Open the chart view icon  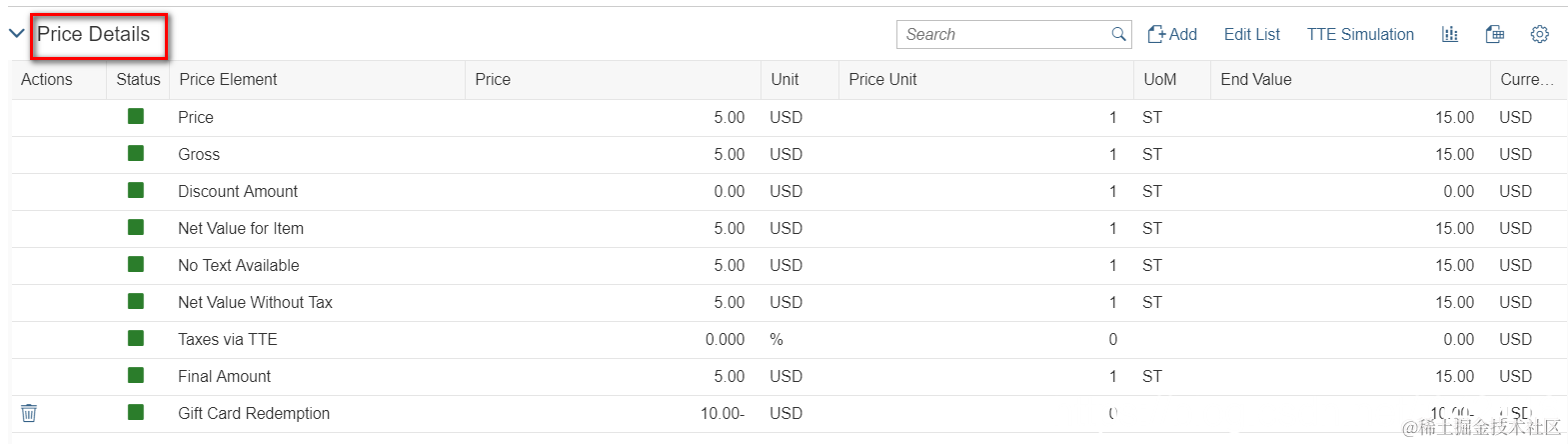click(1449, 34)
